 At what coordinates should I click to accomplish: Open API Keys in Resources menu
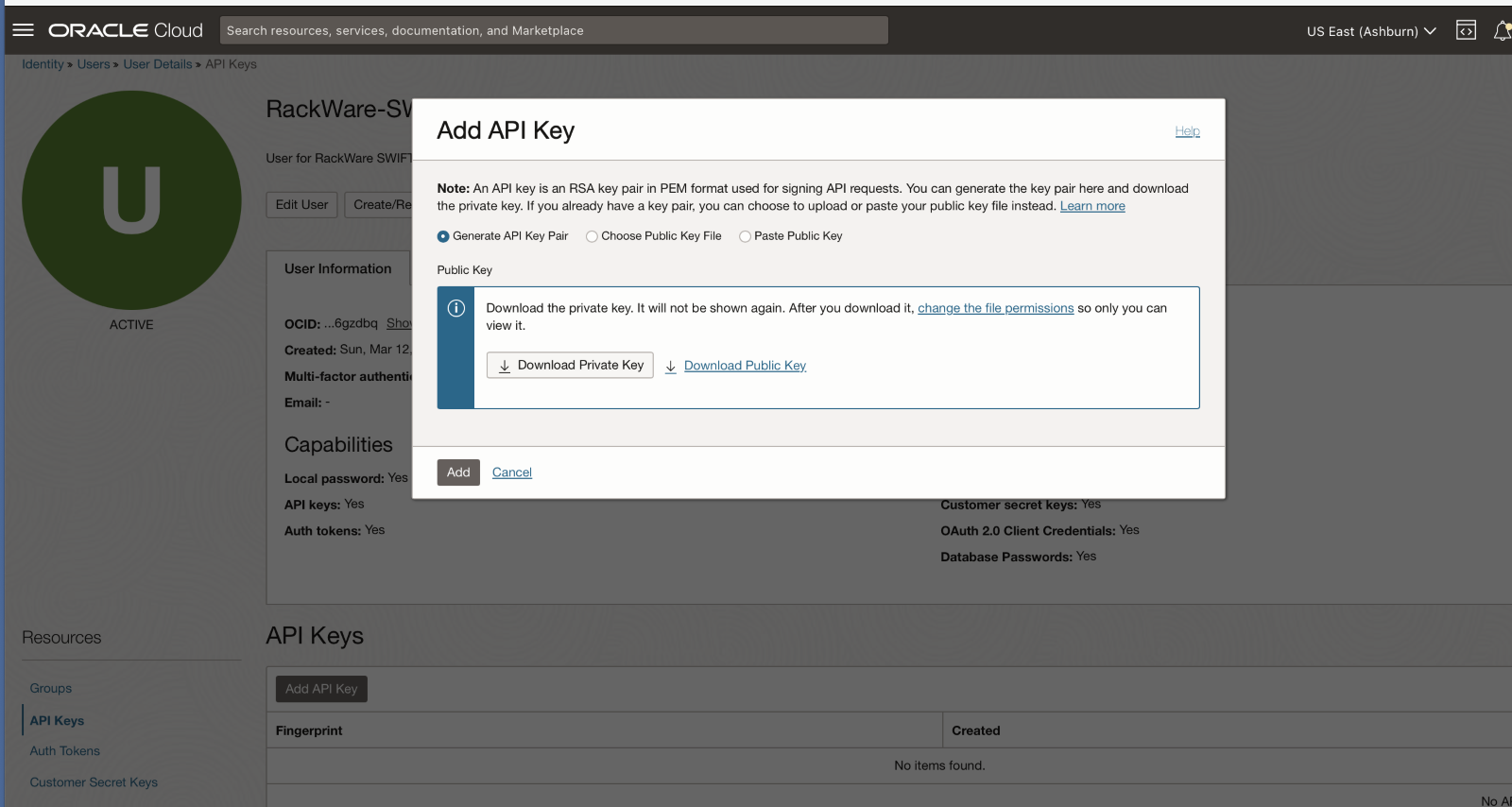(57, 720)
